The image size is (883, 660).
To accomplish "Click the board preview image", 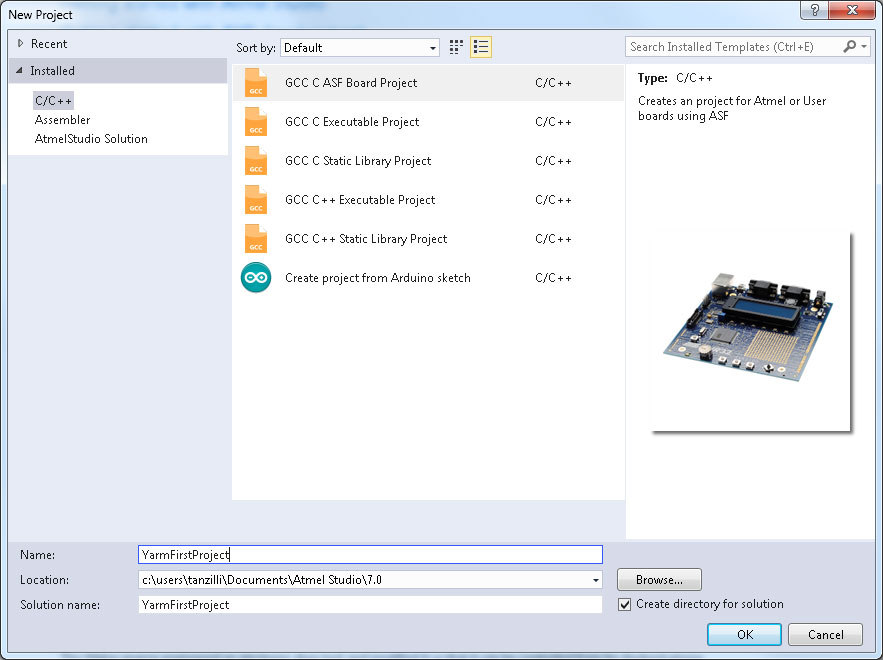I will point(751,333).
